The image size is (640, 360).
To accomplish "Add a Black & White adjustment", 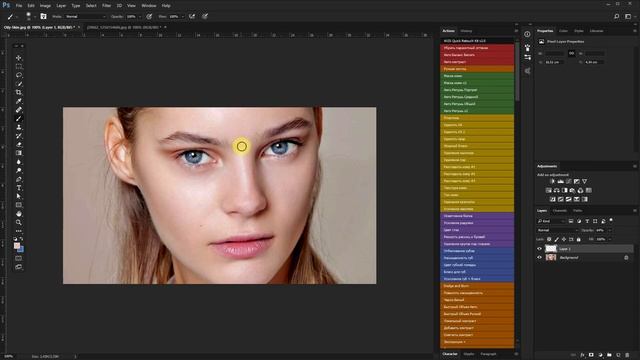I will point(564,190).
